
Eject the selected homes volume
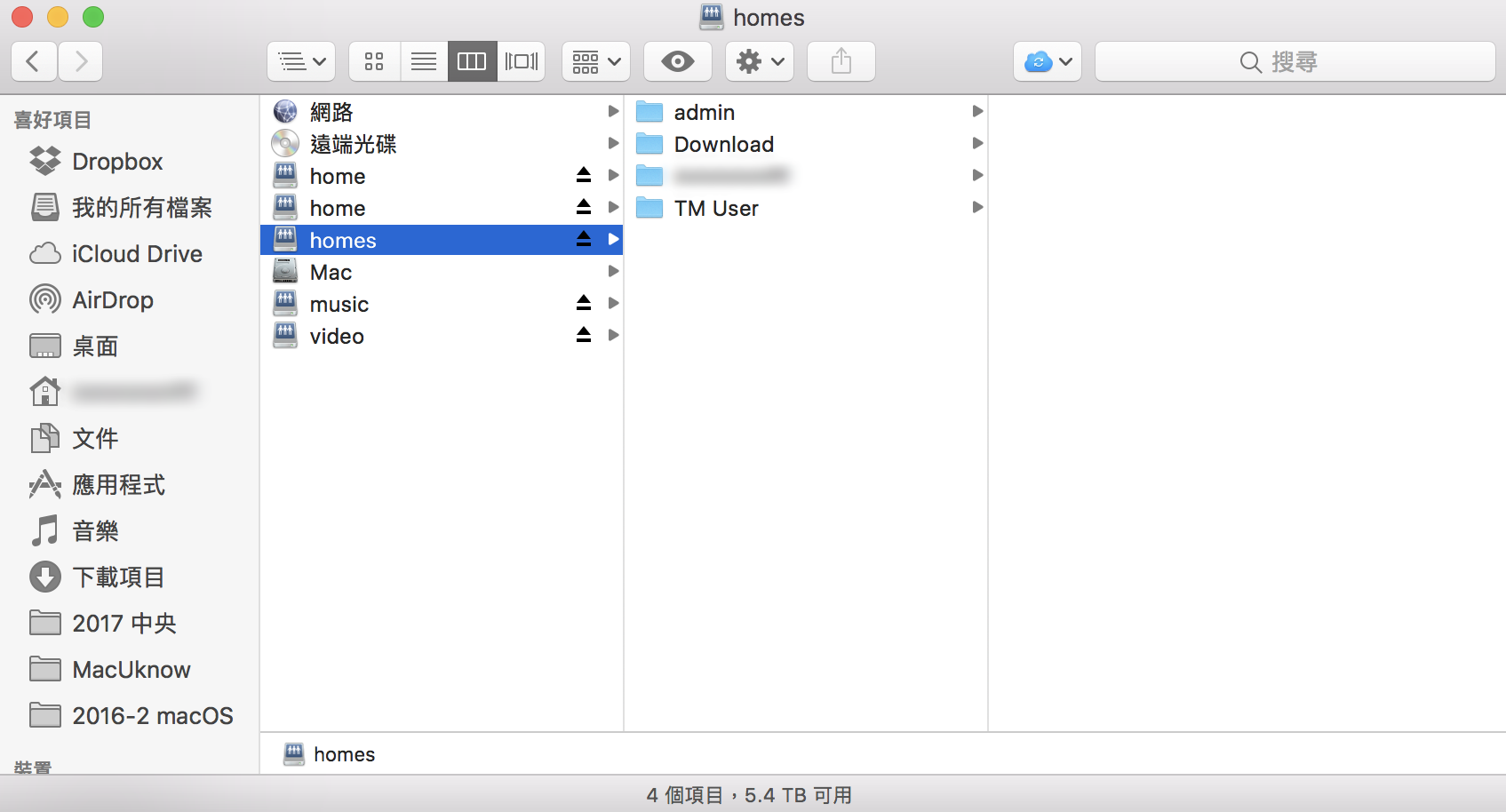coord(584,240)
